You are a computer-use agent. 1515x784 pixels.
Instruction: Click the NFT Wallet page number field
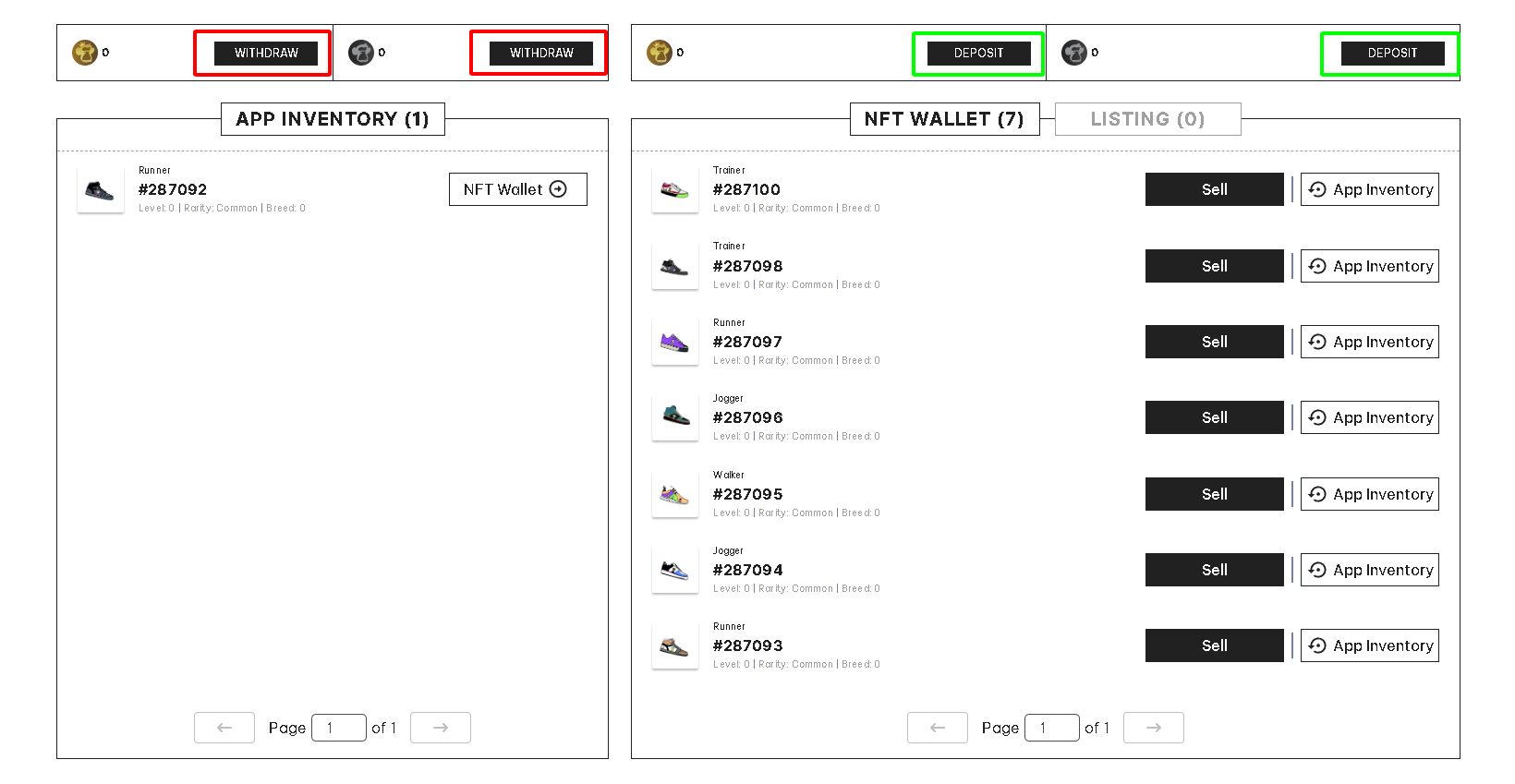[1051, 728]
